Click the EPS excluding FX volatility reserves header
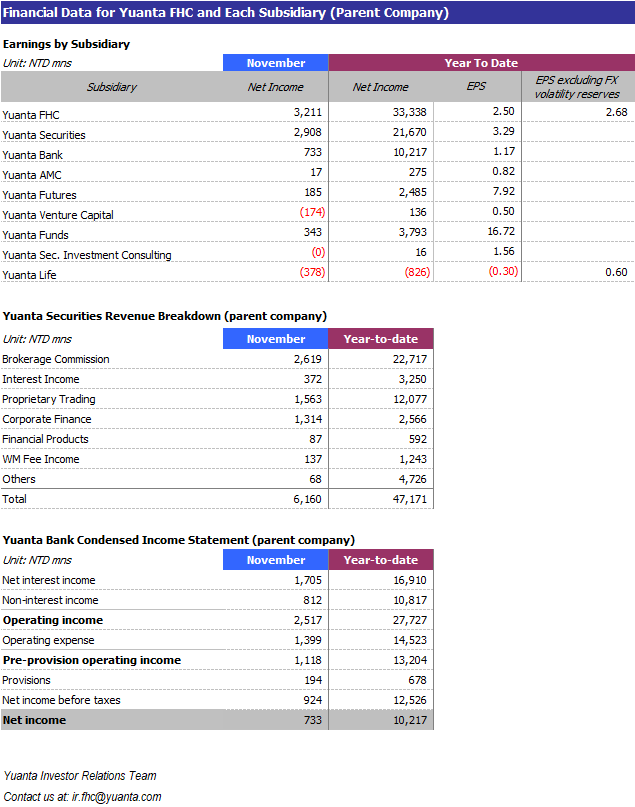This screenshot has height=807, width=635. coord(577,87)
